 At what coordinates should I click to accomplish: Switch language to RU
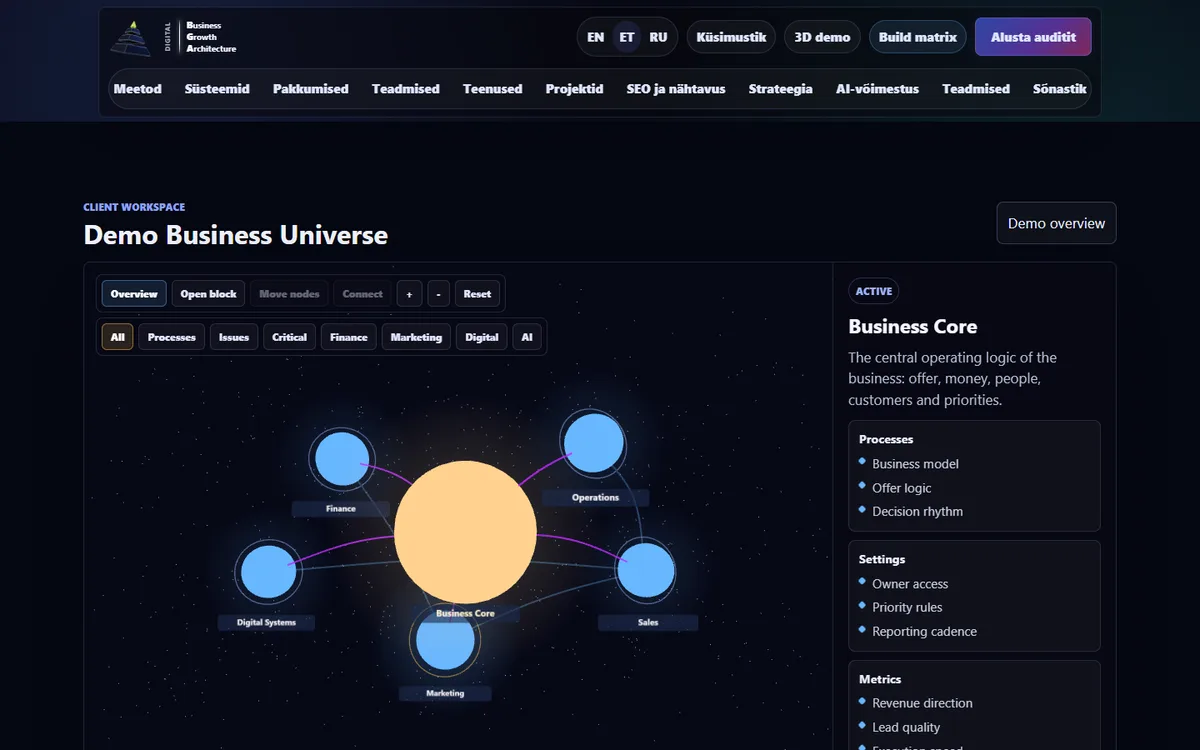click(658, 37)
